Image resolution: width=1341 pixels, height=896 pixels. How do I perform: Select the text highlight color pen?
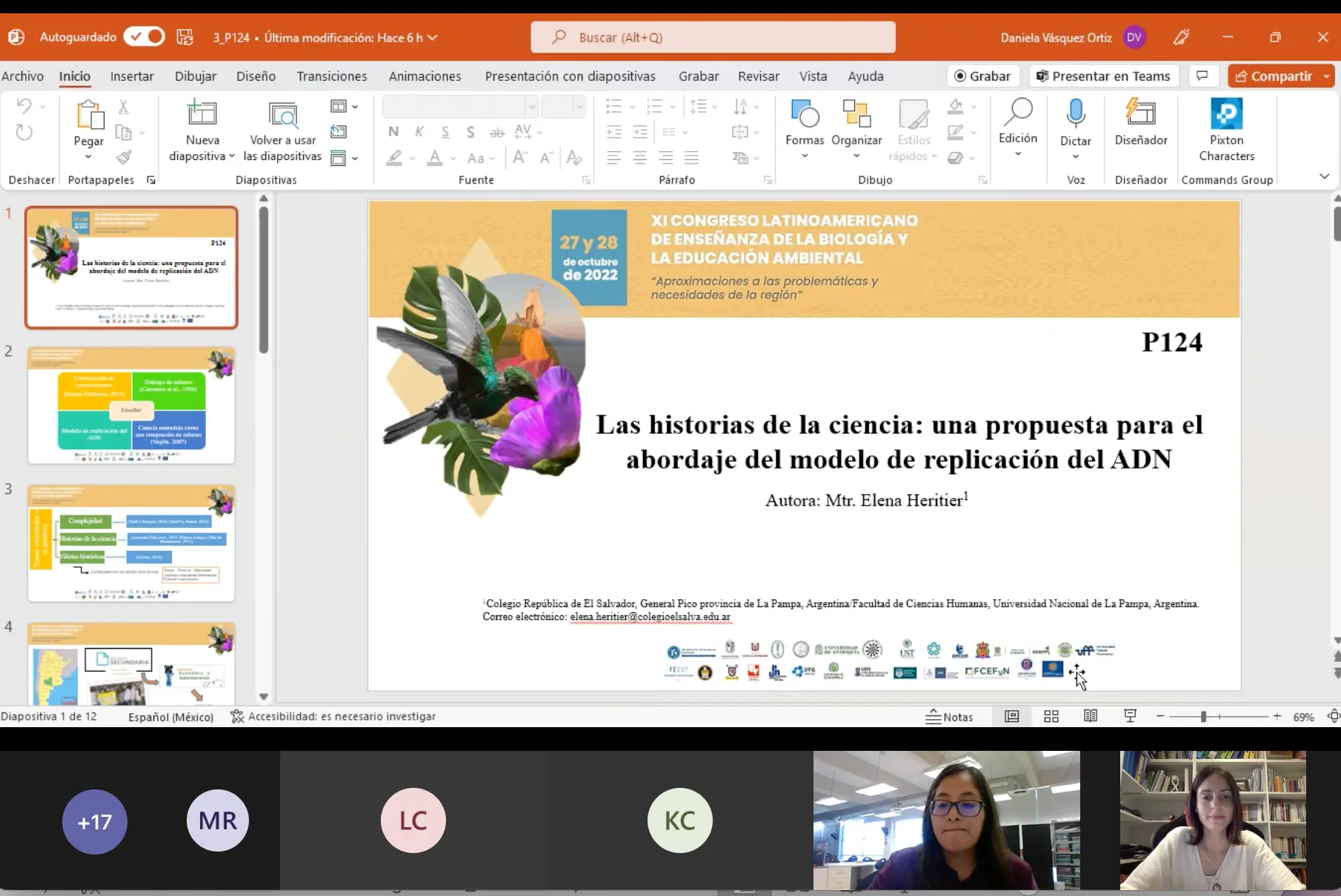coord(394,158)
